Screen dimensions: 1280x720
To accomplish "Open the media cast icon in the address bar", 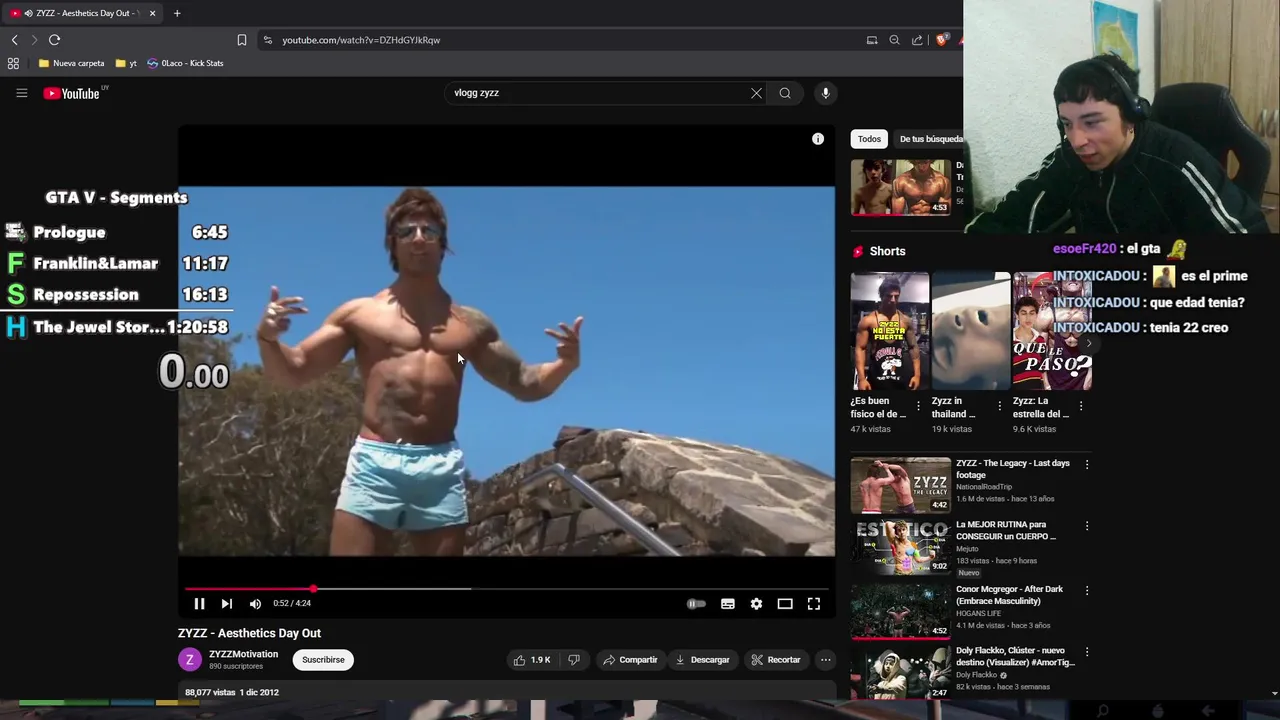I will (872, 40).
